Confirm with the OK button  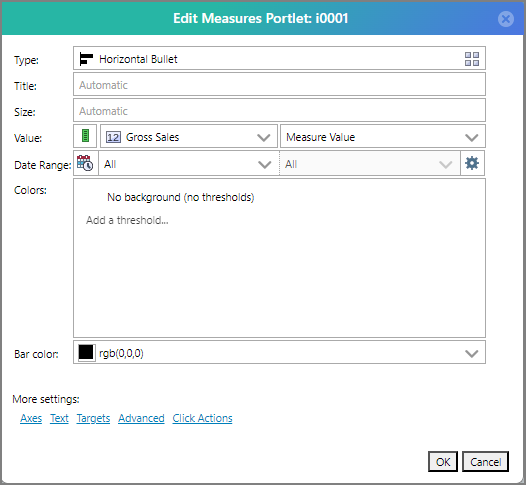pyautogui.click(x=443, y=462)
